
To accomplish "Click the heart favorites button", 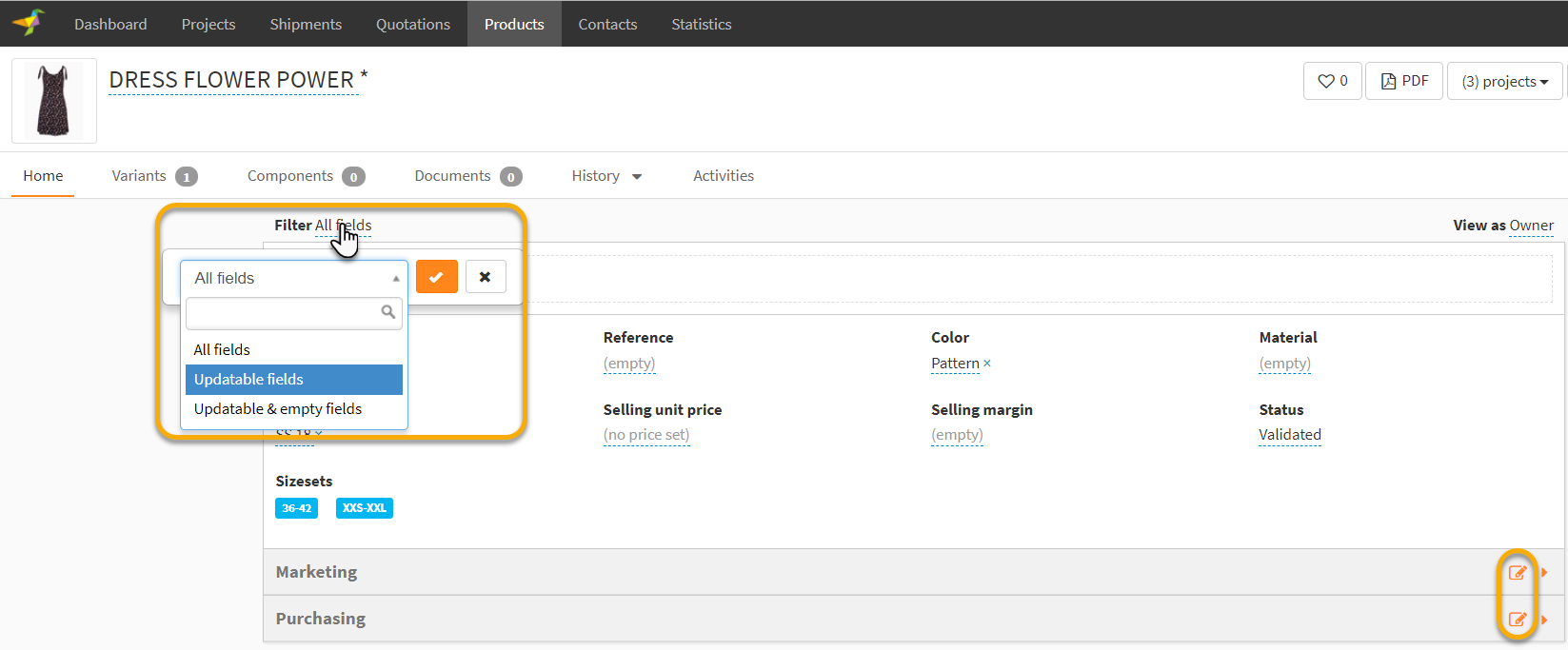I will coord(1332,81).
